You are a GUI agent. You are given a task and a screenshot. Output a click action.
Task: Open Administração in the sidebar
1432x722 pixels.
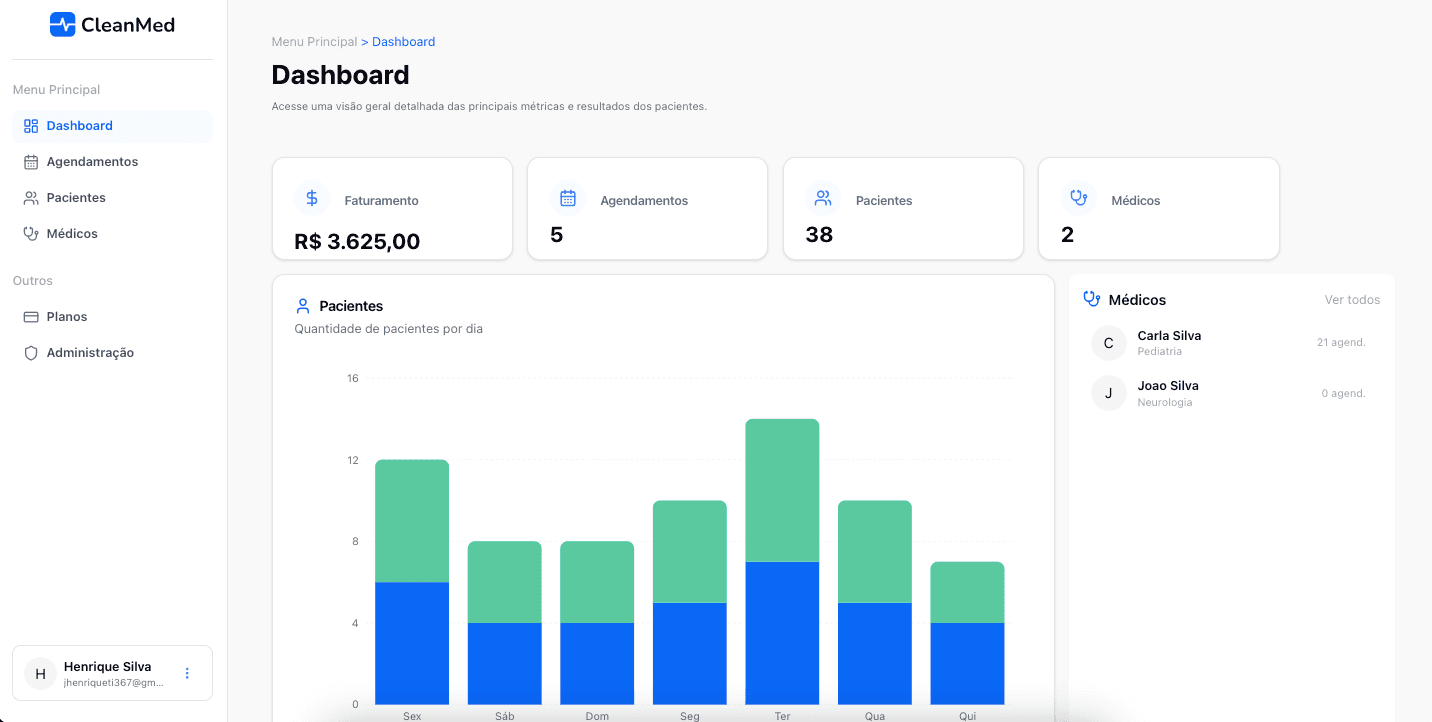tap(90, 353)
